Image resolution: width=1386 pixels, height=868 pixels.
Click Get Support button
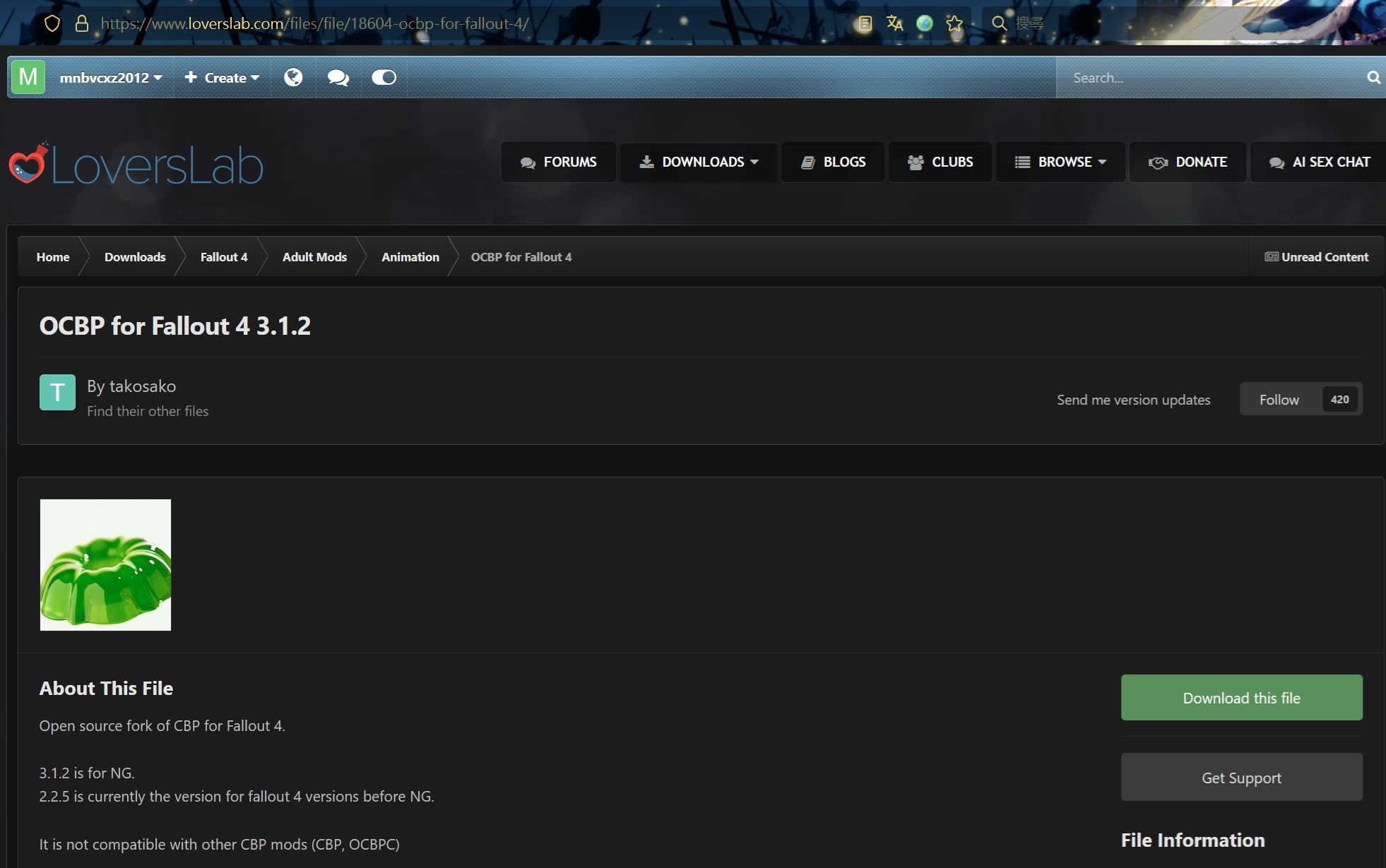point(1242,778)
